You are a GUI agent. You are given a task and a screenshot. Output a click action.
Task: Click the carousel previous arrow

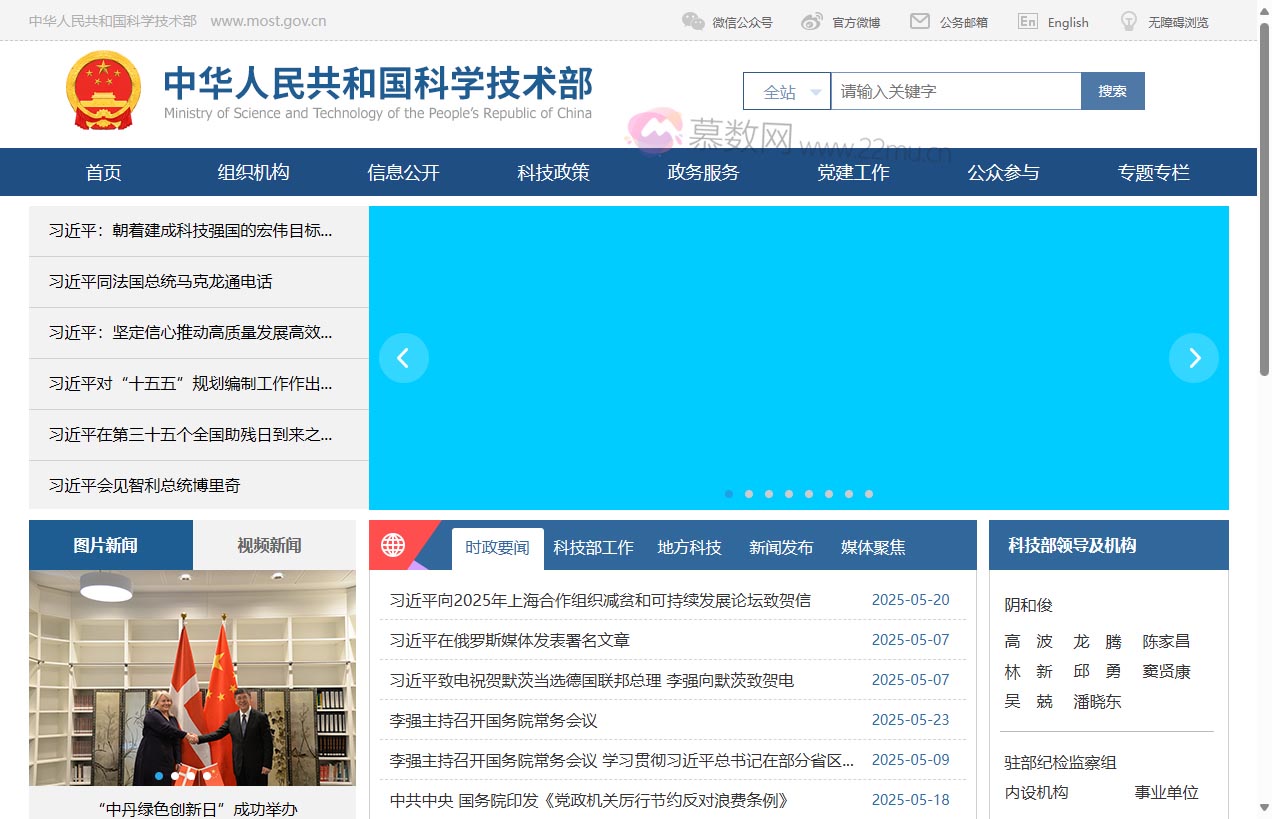pos(404,357)
